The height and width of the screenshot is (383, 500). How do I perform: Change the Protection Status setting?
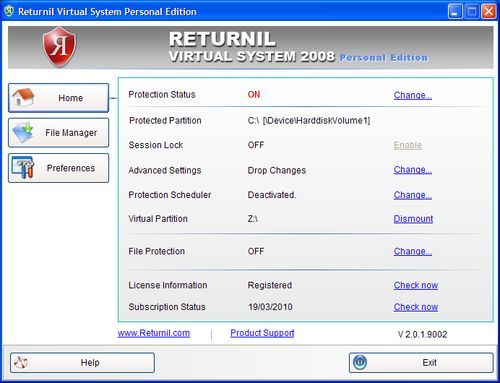[413, 95]
